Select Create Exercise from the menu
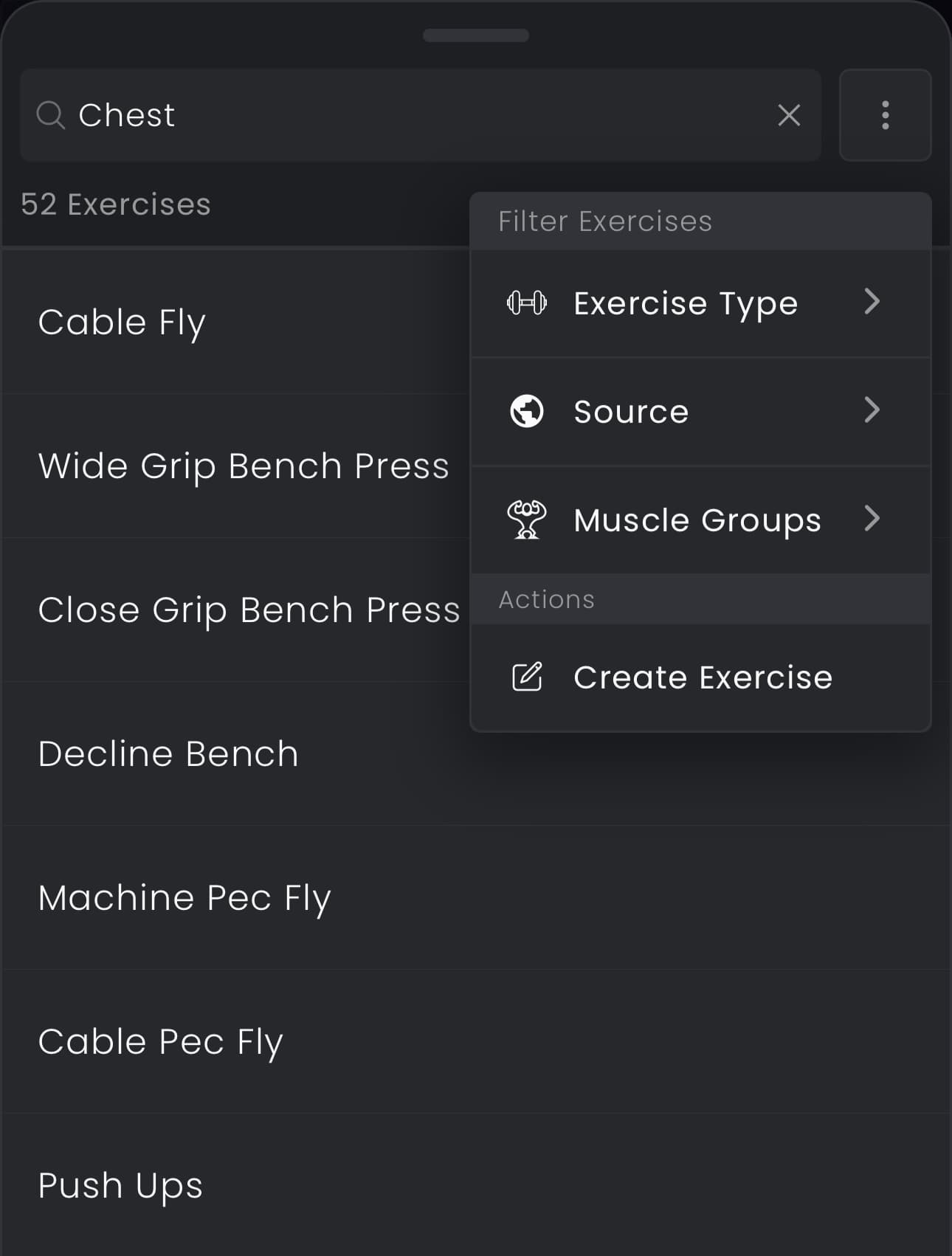This screenshot has width=952, height=1256. tap(701, 677)
